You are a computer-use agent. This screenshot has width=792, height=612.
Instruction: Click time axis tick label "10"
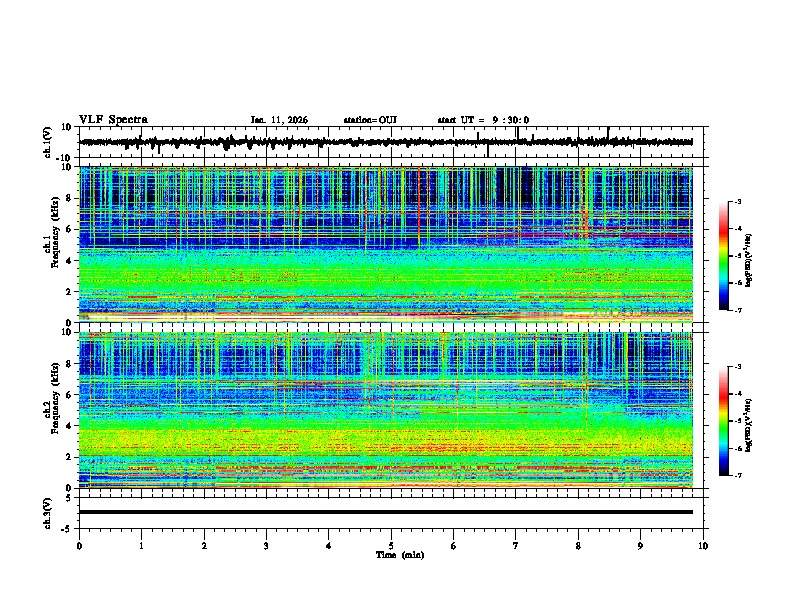point(703,546)
